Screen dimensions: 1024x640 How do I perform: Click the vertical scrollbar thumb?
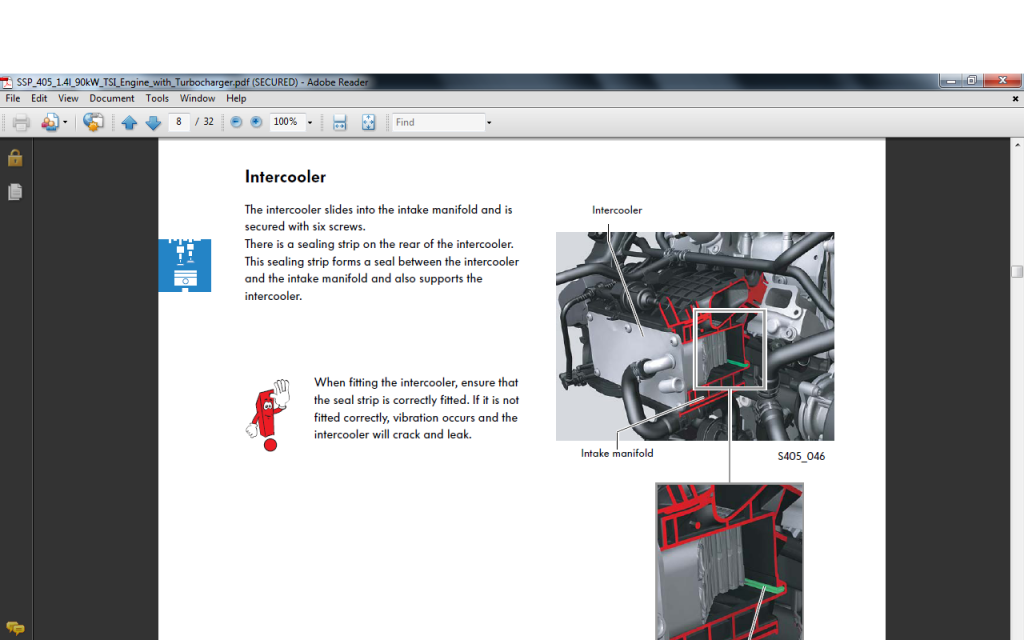(1017, 271)
